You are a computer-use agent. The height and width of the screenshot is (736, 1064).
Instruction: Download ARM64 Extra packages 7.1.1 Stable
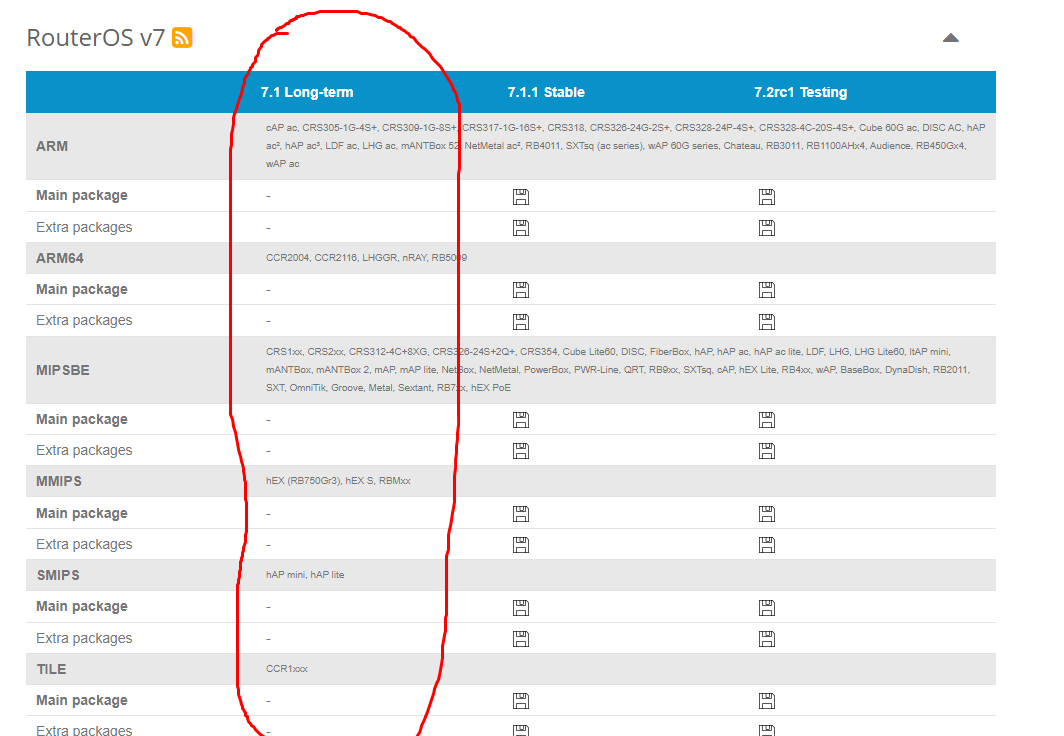pyautogui.click(x=520, y=322)
